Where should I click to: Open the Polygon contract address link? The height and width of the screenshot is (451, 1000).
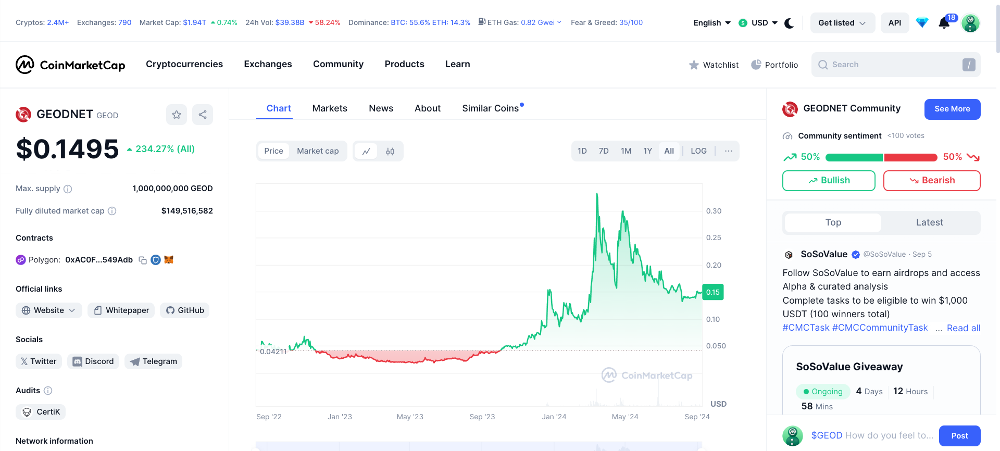99,260
